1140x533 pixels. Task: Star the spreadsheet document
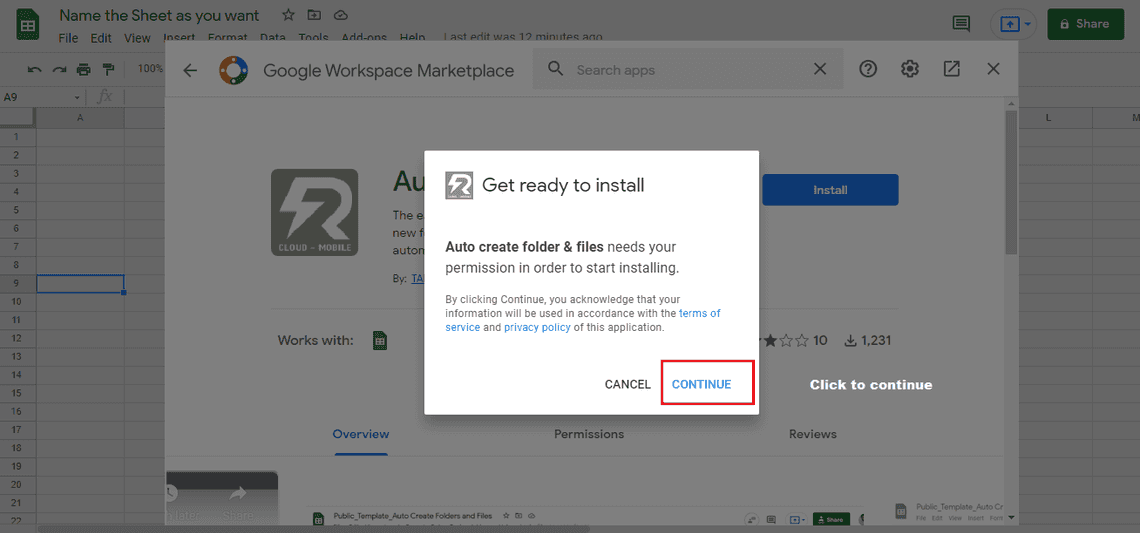[x=288, y=15]
